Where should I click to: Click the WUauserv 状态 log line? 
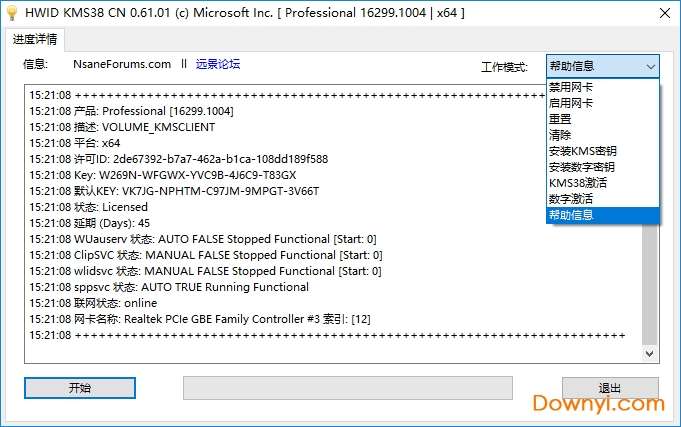(203, 239)
